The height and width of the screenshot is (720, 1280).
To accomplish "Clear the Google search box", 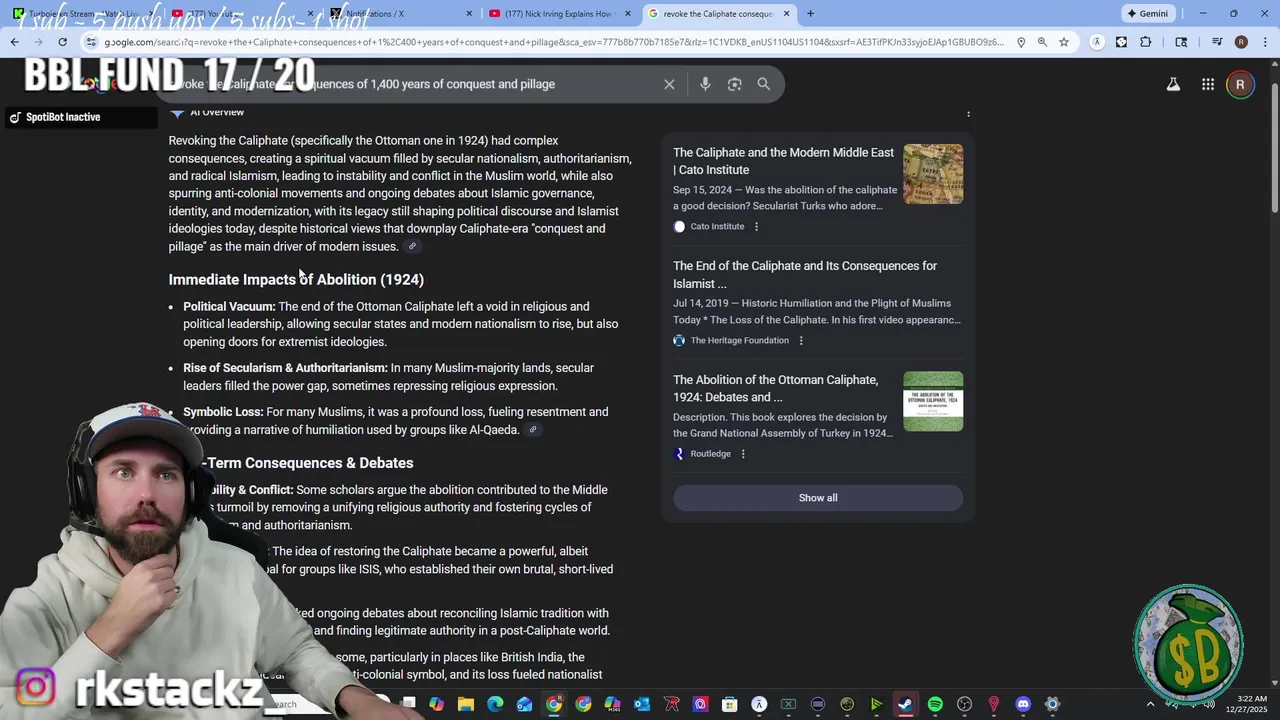I will [x=669, y=84].
